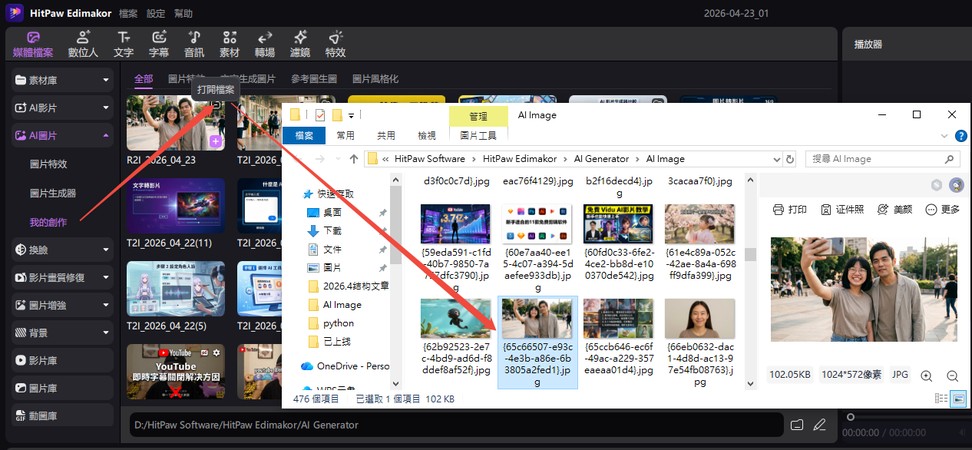Select 下載 in quick access
The height and width of the screenshot is (450, 972).
click(332, 231)
